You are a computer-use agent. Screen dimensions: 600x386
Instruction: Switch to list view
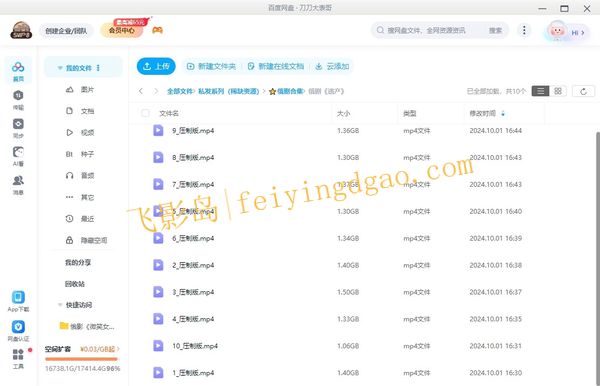coord(540,91)
